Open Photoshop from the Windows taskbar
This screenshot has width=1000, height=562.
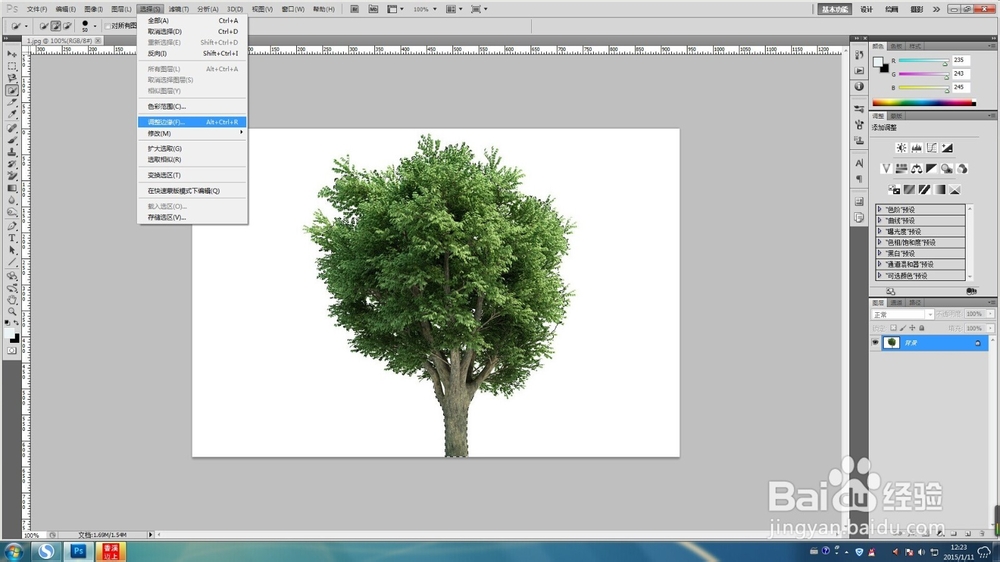click(x=79, y=551)
